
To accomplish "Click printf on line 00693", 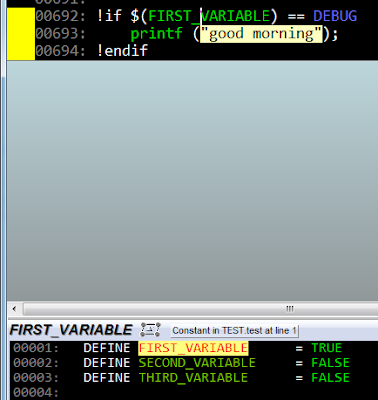I will [x=156, y=34].
